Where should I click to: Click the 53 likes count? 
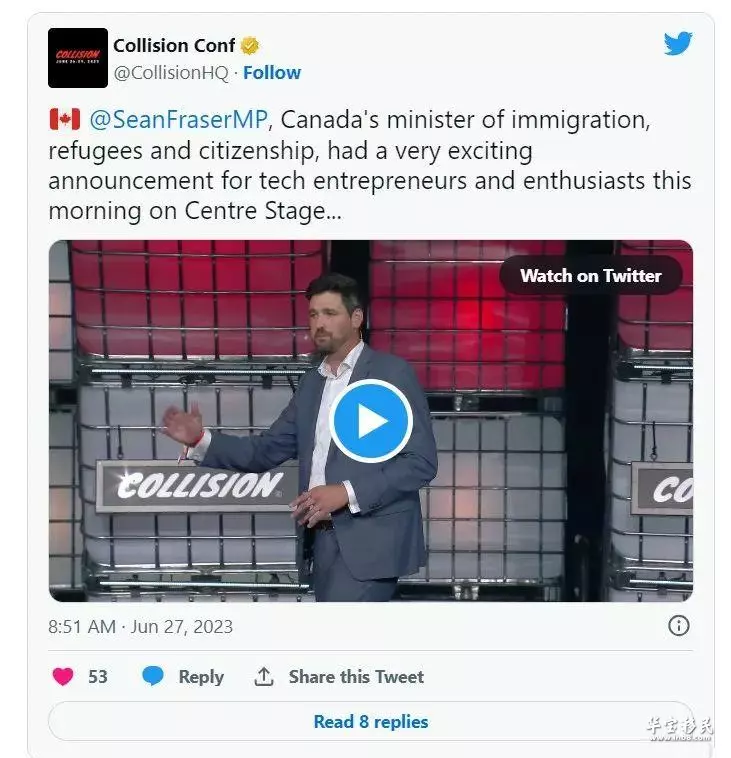(x=98, y=676)
